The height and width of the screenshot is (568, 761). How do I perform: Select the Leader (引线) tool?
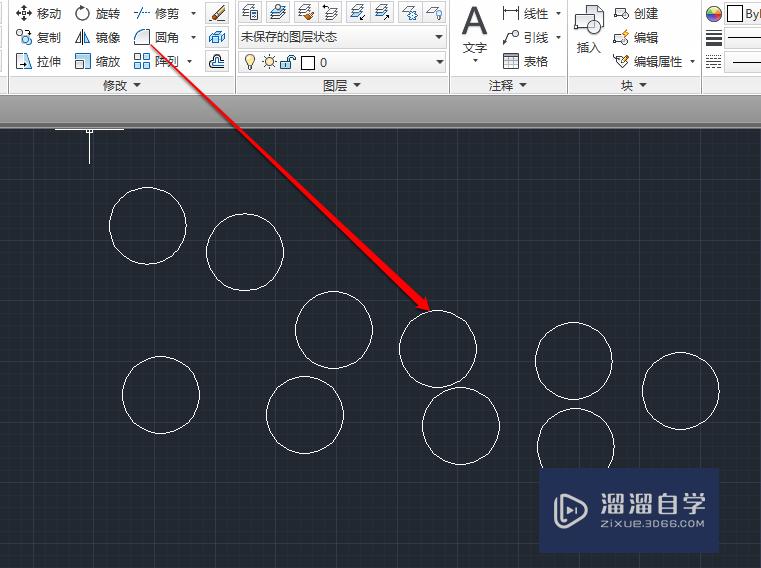tap(526, 37)
